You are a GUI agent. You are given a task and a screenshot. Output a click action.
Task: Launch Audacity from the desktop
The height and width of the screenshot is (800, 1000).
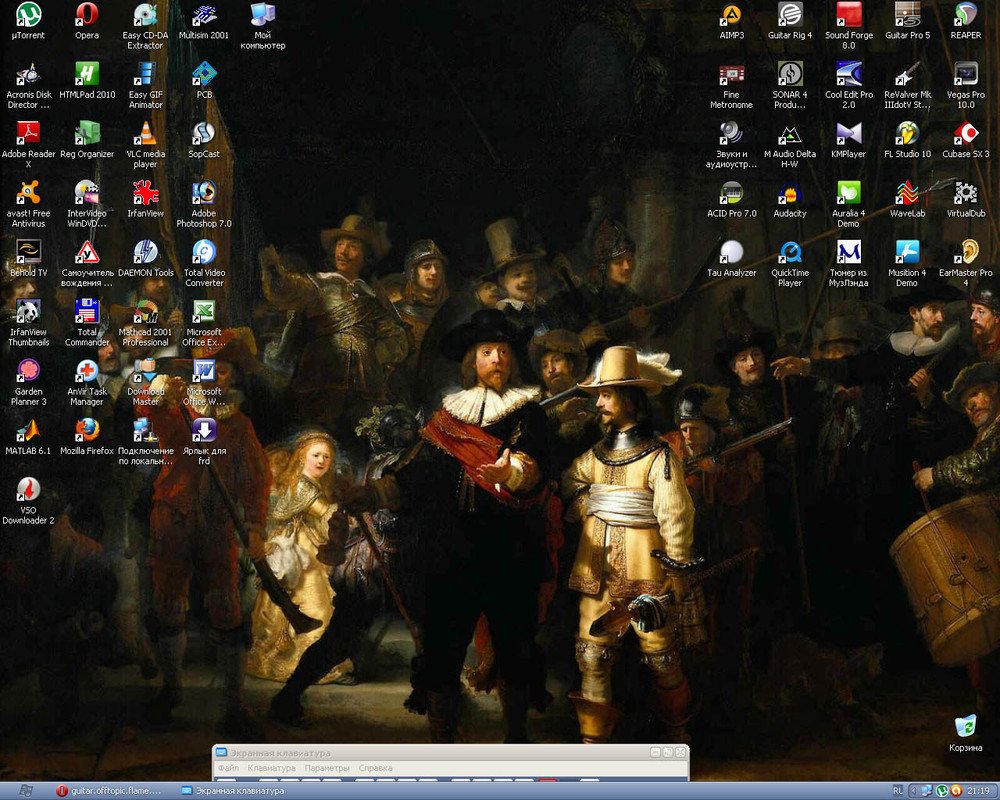[790, 199]
